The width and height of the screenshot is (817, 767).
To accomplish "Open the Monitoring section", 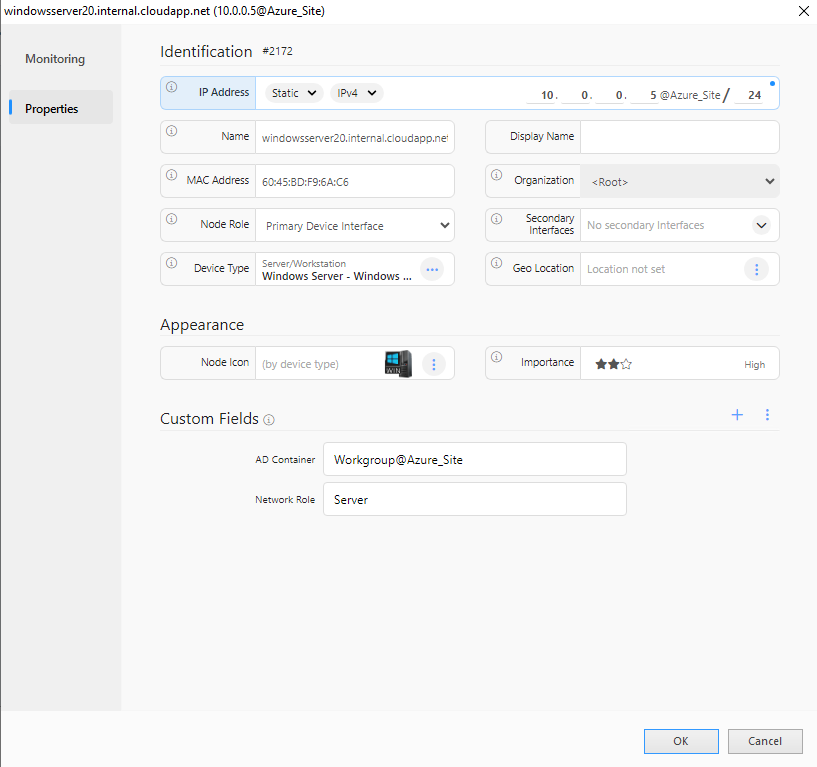I will (55, 59).
